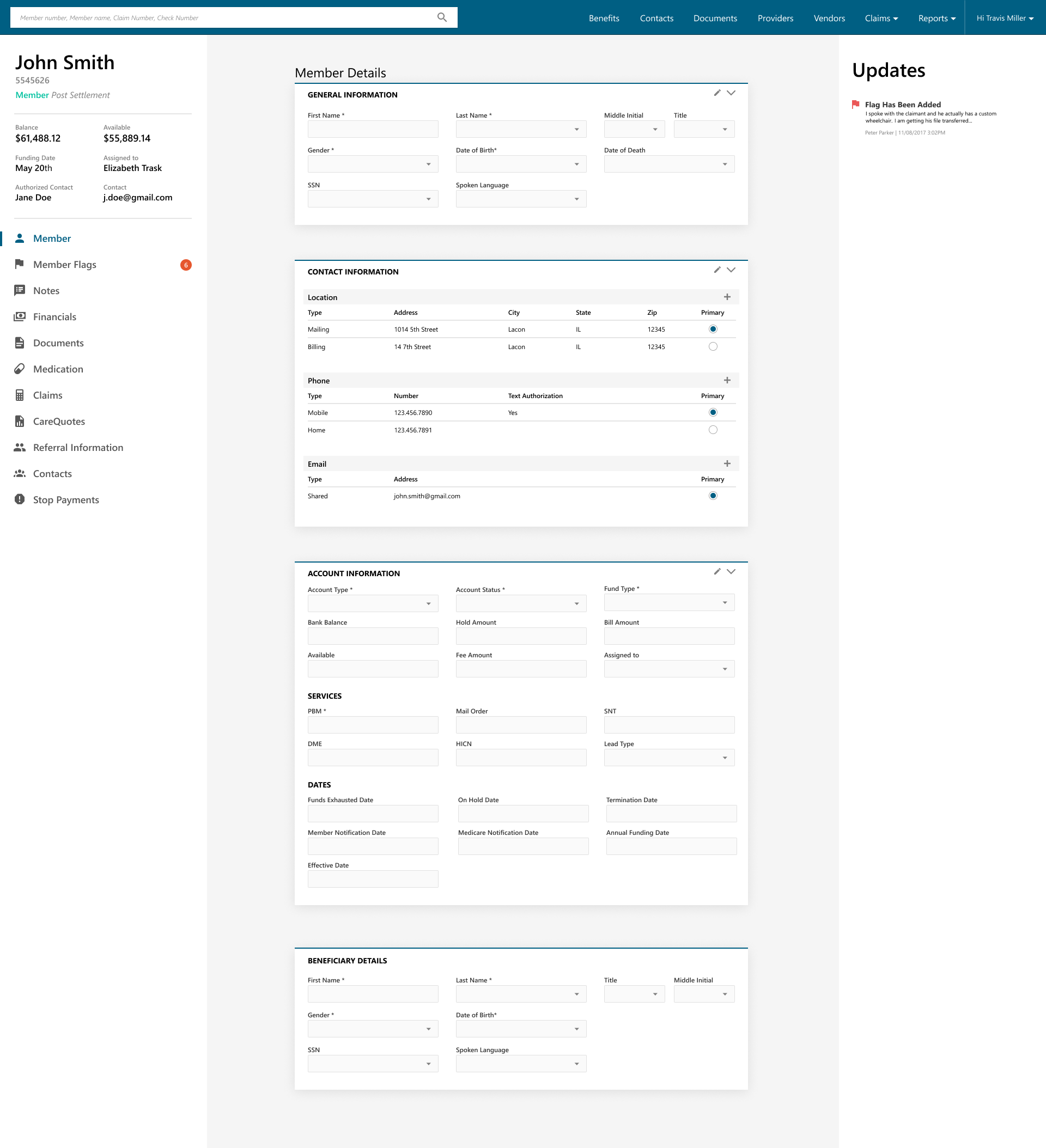This screenshot has width=1046, height=1148.
Task: Add a new Email with plus icon
Action: click(727, 463)
